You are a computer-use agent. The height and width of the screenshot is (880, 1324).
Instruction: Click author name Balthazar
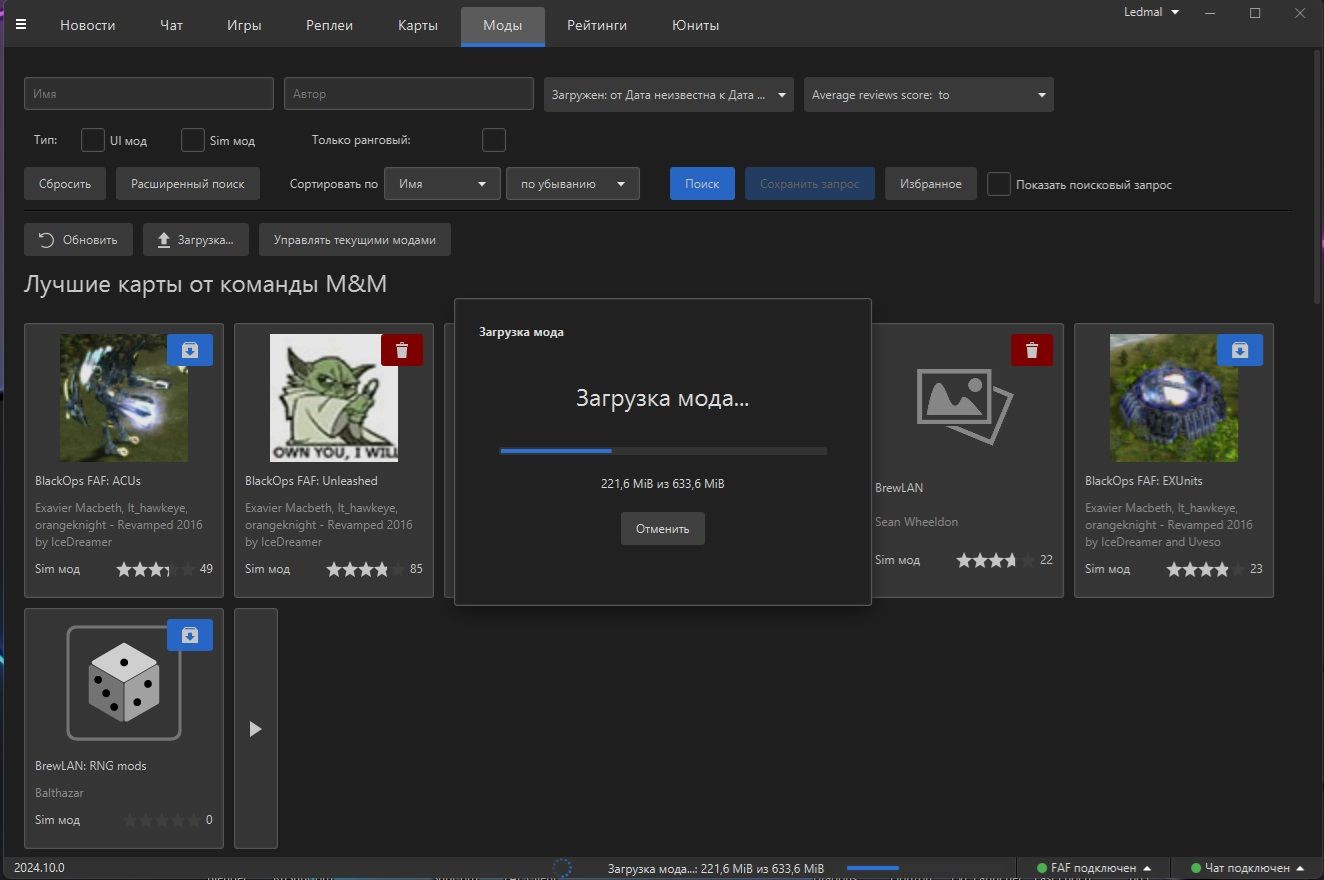coord(59,793)
